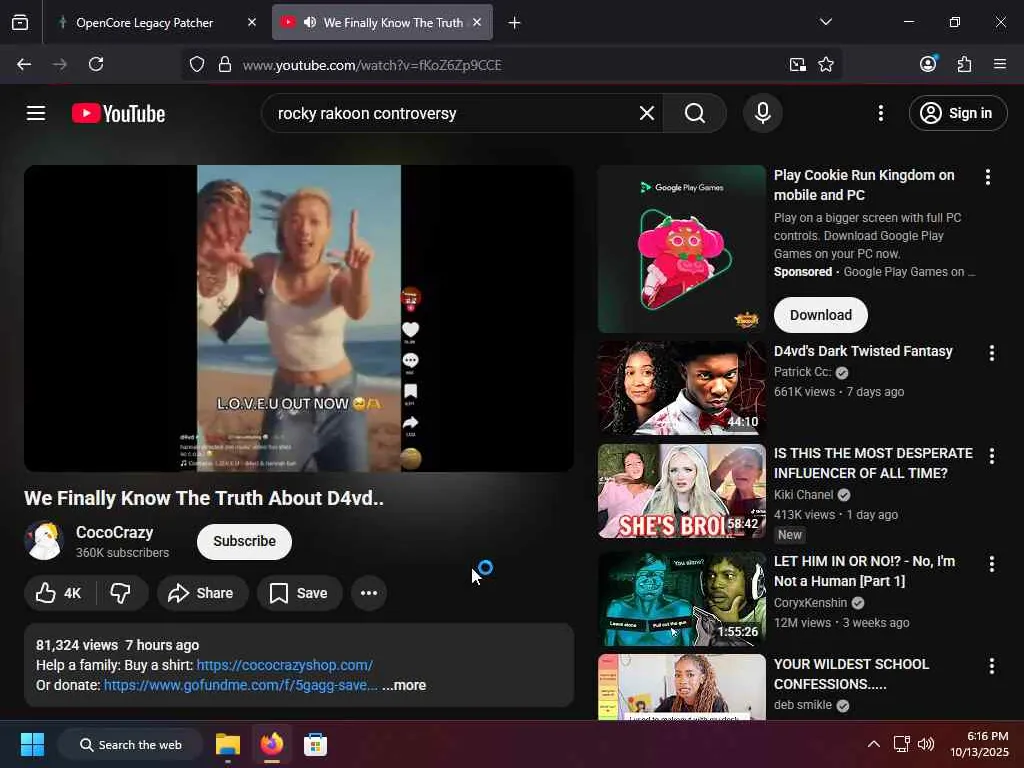Open the YouTube guide hamburger menu

(36, 113)
